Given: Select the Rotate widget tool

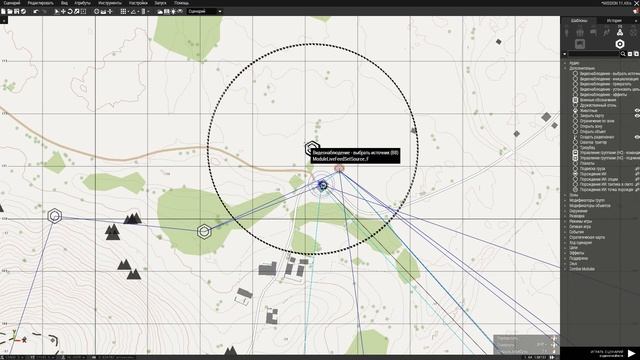Looking at the screenshot, I should 70,11.
